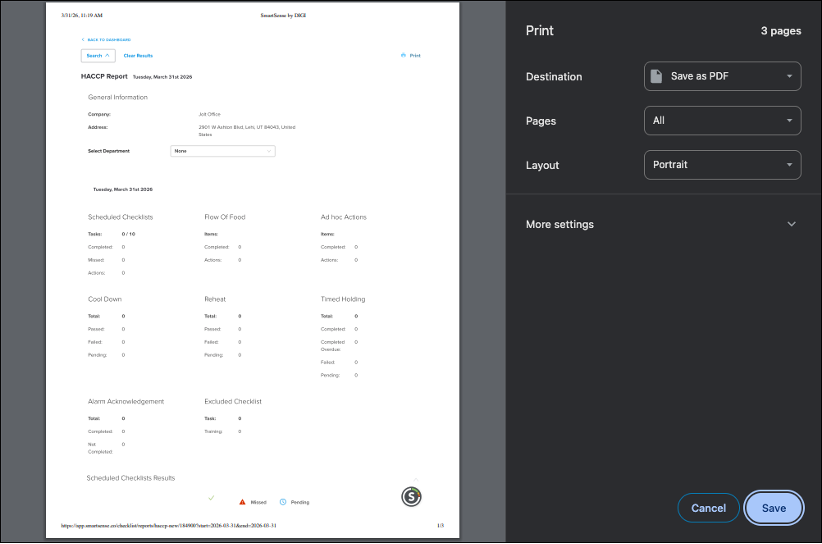Click the back chevron before Back to Dashboard
Image resolution: width=822 pixels, height=544 pixels.
coord(83,40)
